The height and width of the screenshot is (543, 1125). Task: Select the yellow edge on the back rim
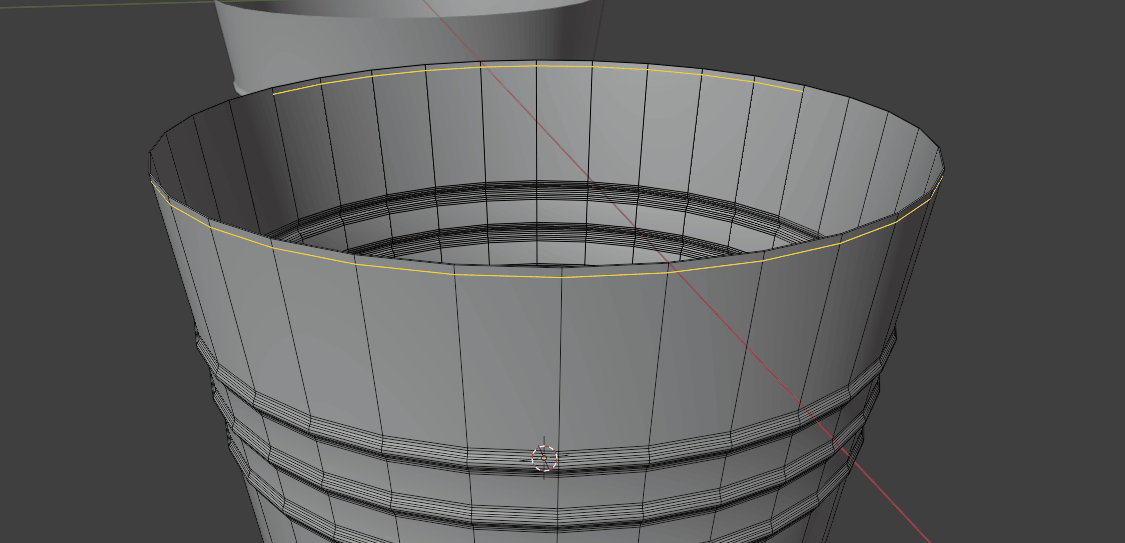537,66
